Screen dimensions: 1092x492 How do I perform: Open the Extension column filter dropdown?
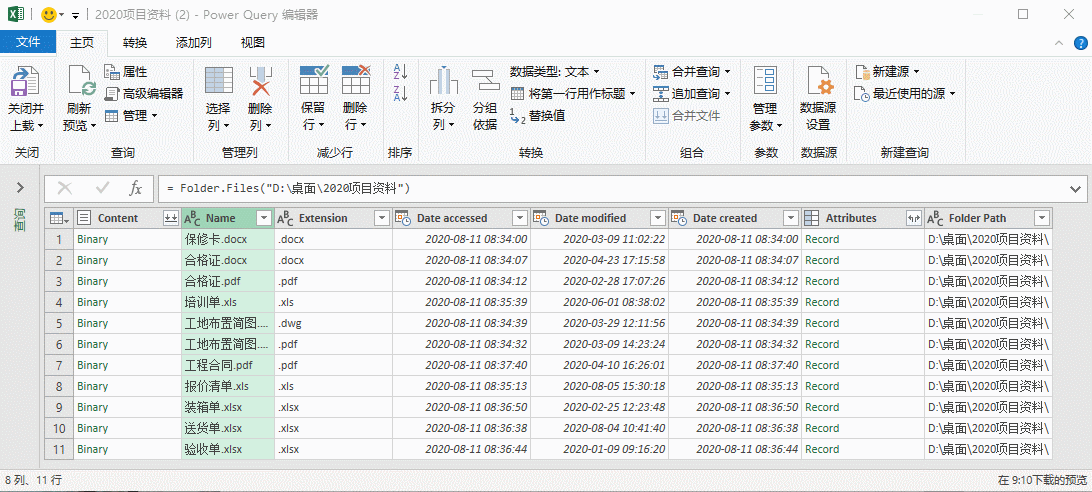click(381, 218)
